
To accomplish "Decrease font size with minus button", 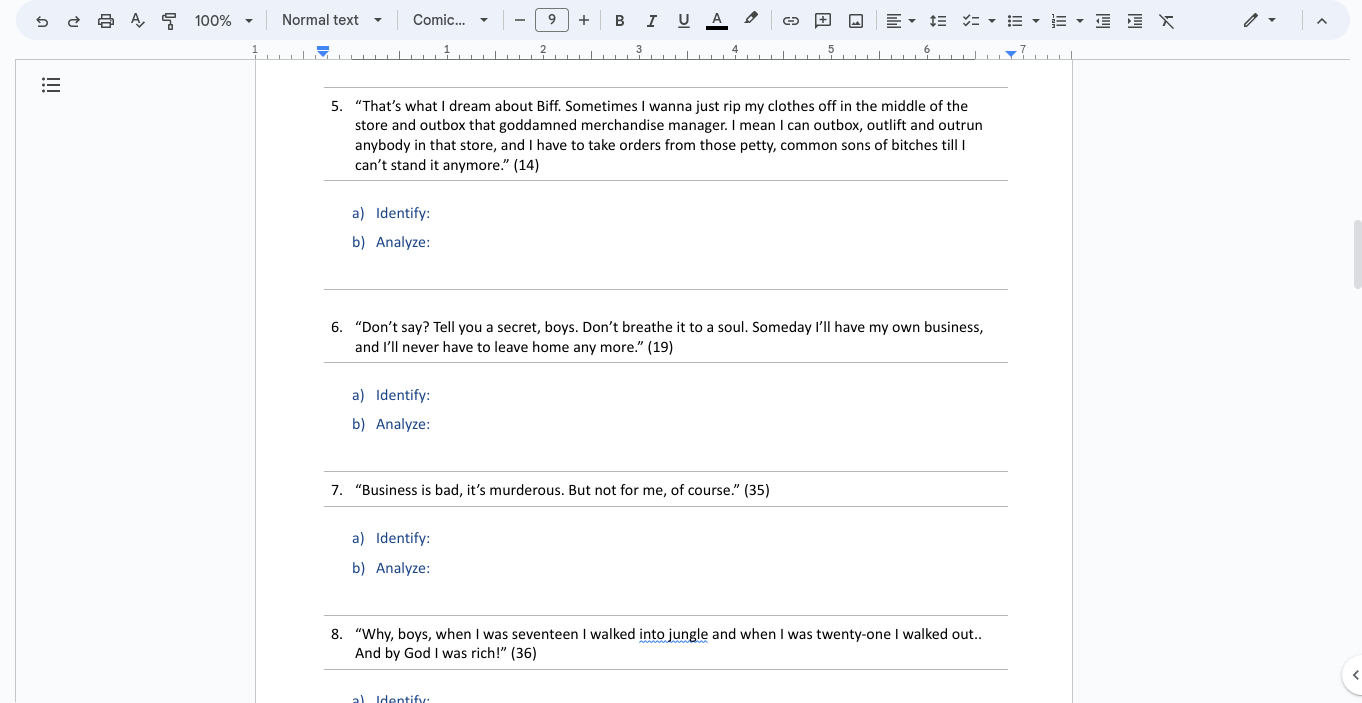I will pyautogui.click(x=519, y=20).
